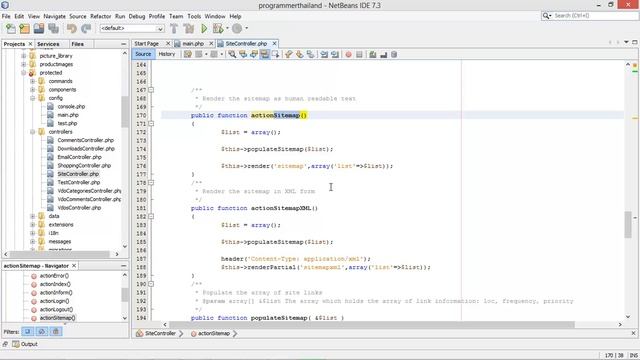Switch to the Start Page tab
640x360 pixels.
147,44
